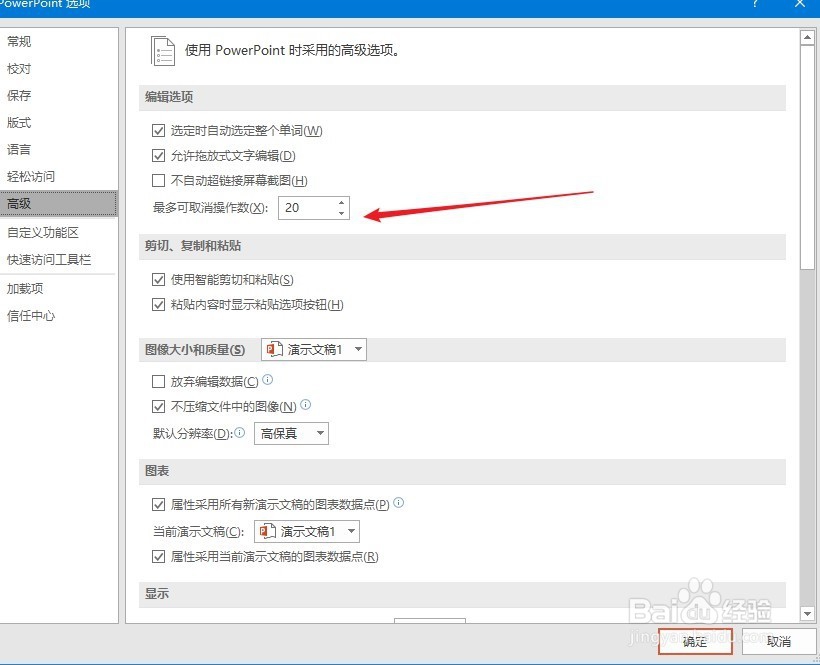Check the 放弃编辑数据 checkbox
Image resolution: width=820 pixels, height=665 pixels.
tap(158, 380)
